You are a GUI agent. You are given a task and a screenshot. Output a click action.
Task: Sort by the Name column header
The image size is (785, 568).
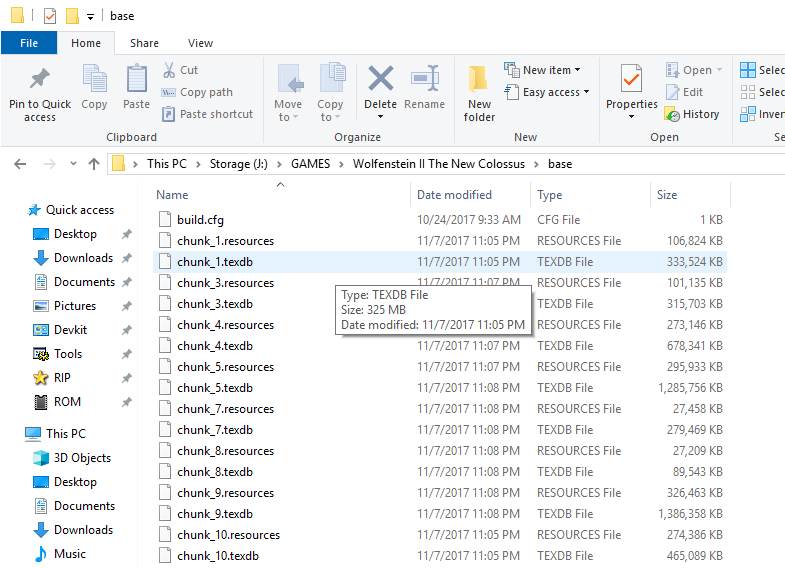tap(172, 195)
